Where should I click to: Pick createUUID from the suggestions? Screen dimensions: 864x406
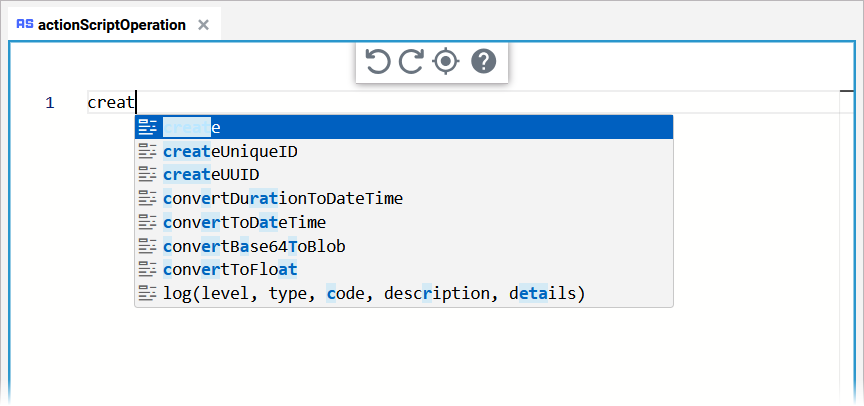click(x=211, y=175)
